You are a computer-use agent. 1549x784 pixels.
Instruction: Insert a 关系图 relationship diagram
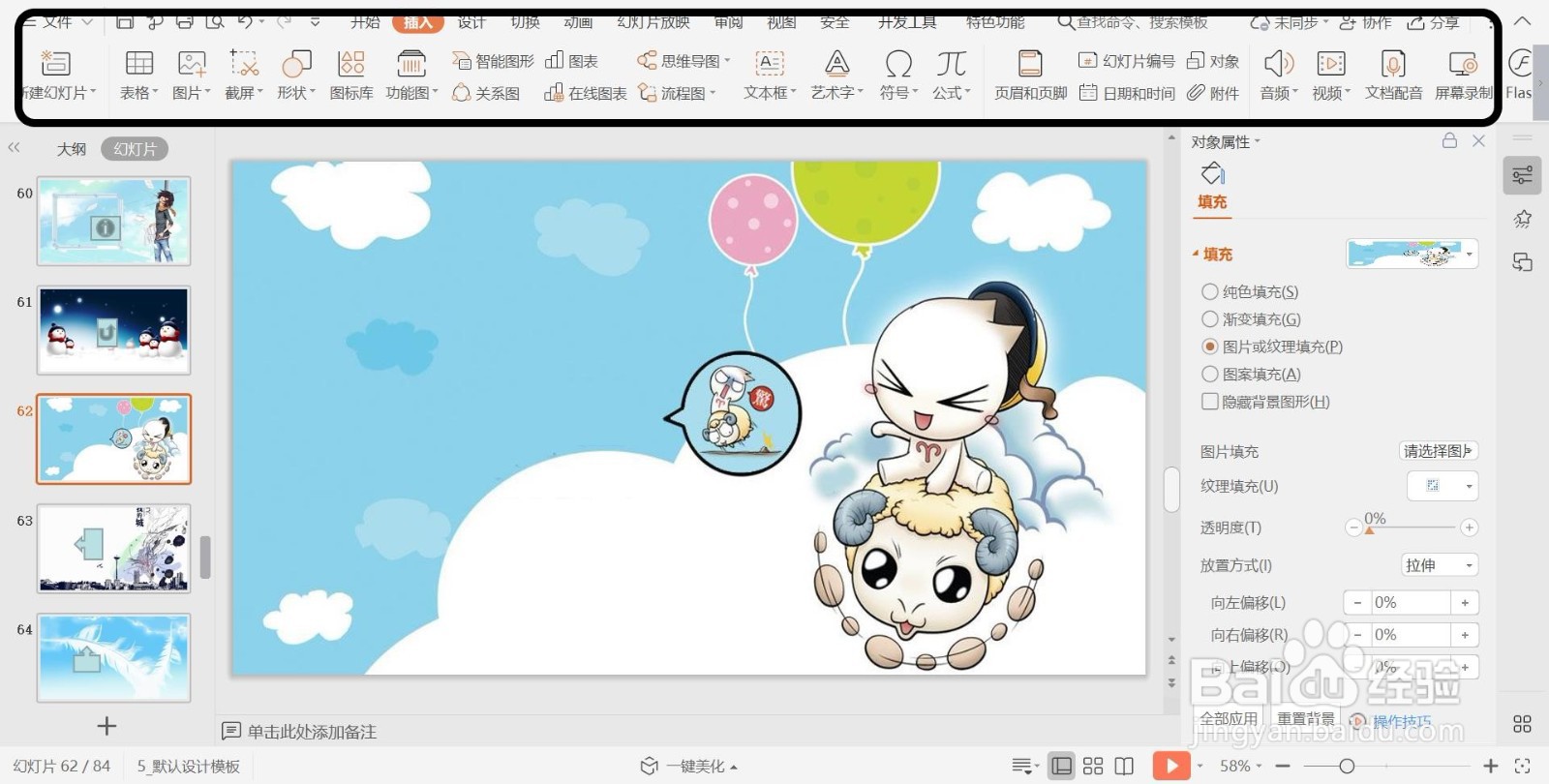486,93
